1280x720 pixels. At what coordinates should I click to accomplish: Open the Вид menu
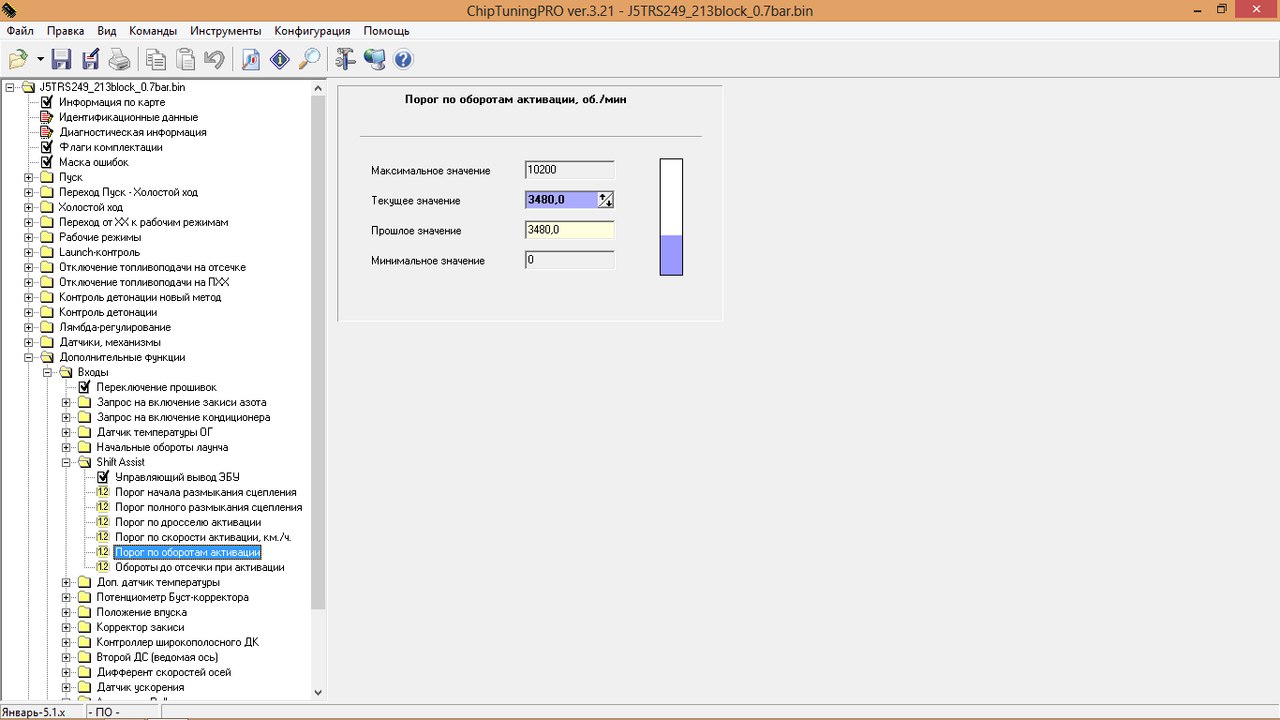[107, 31]
